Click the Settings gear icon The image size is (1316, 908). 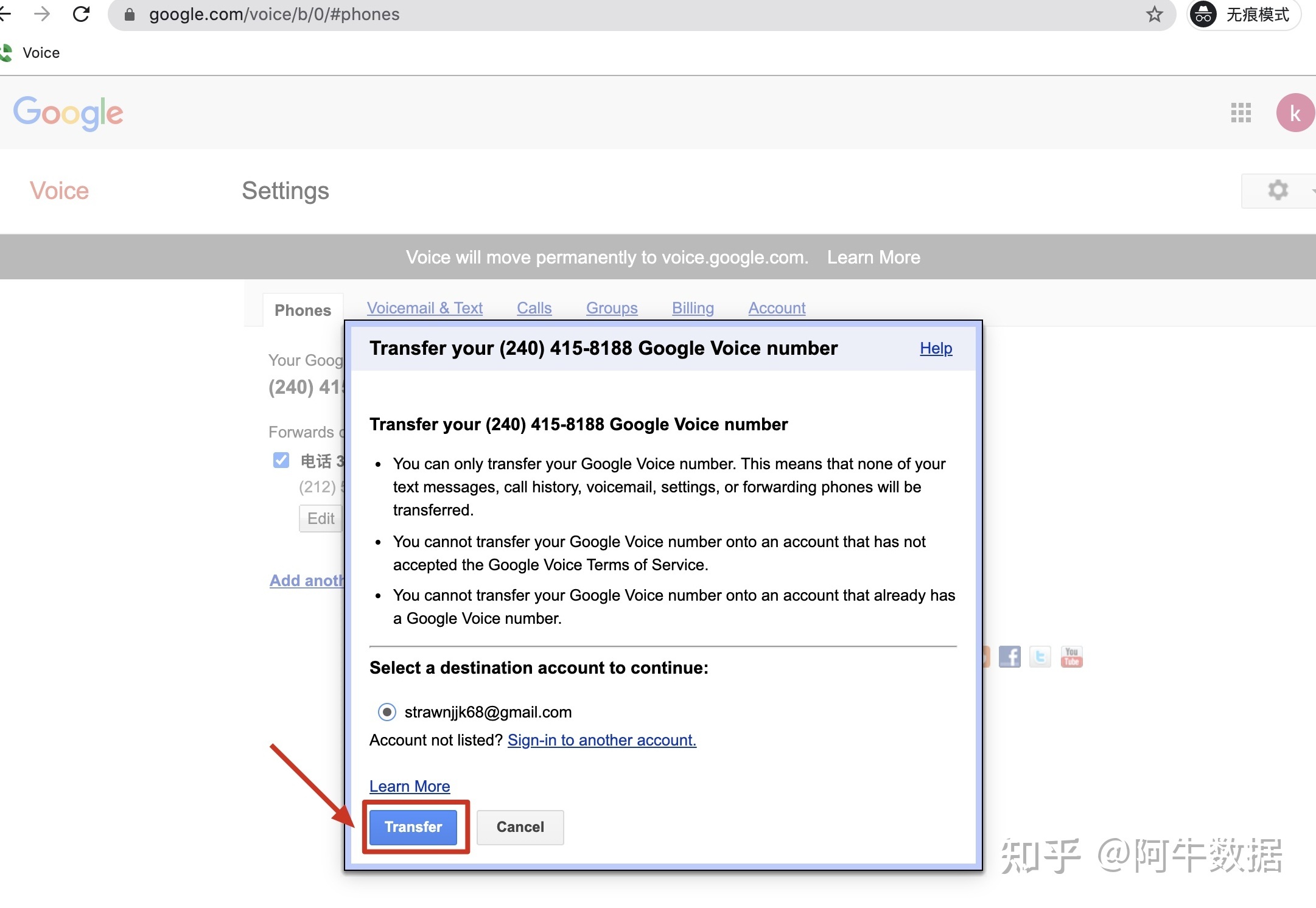pos(1278,190)
